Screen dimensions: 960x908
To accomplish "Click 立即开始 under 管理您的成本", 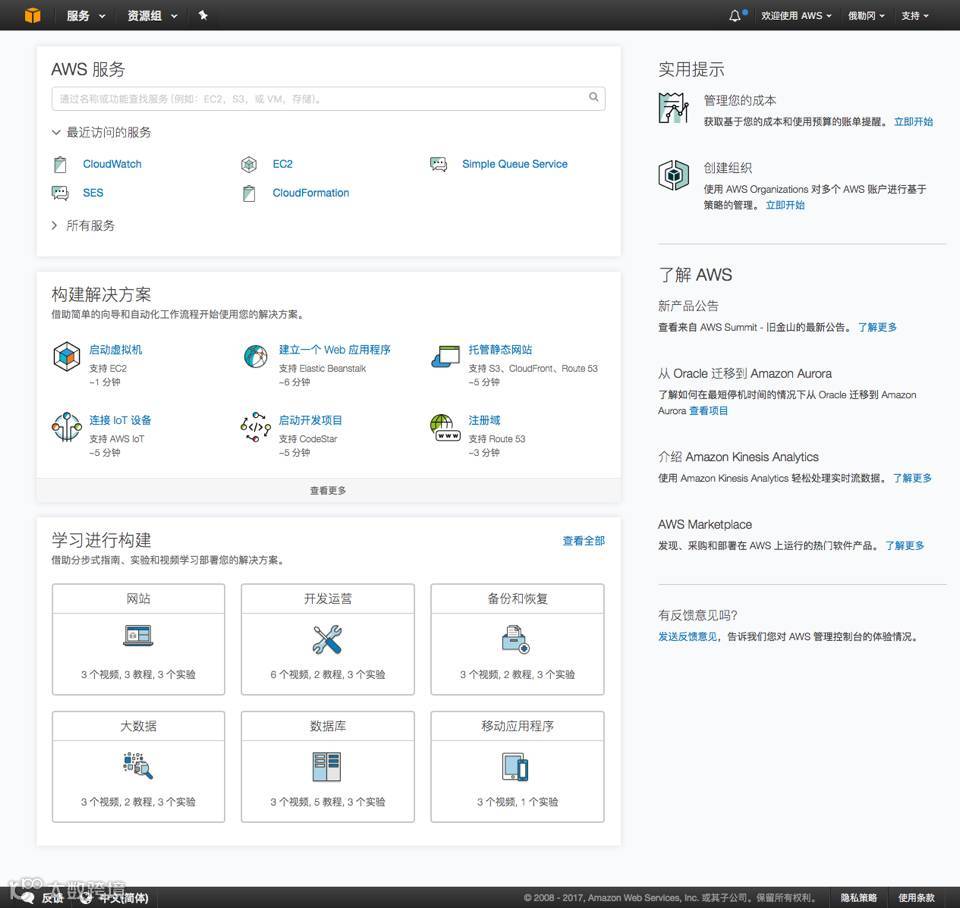I will (x=913, y=122).
